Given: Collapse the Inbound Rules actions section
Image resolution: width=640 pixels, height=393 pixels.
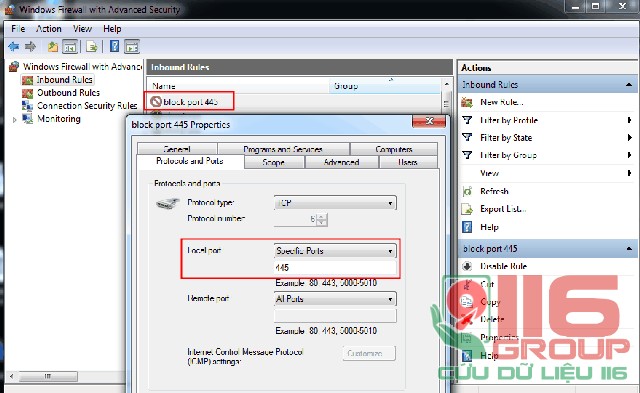Looking at the screenshot, I should (629, 84).
